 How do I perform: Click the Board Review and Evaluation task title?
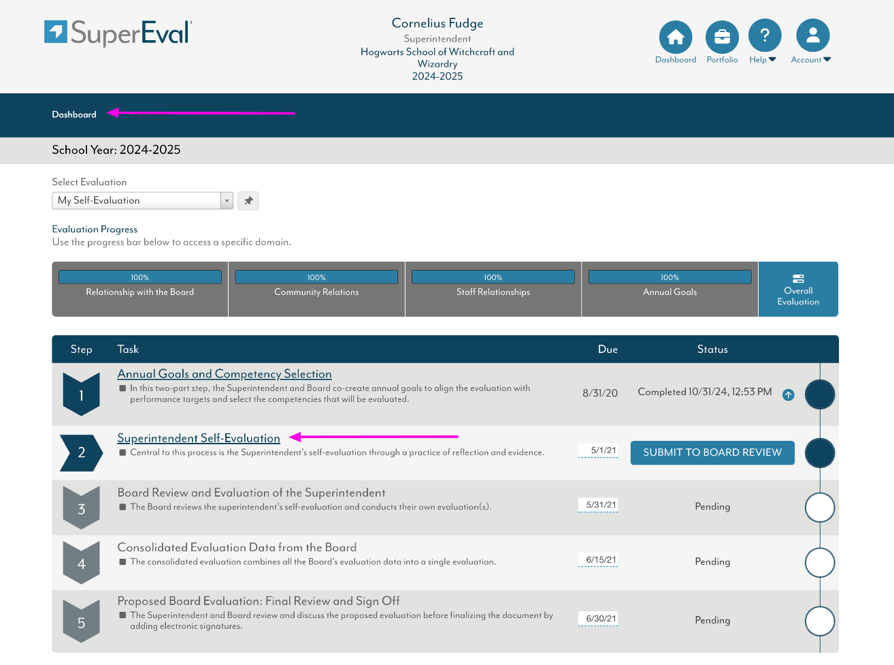[x=251, y=493]
